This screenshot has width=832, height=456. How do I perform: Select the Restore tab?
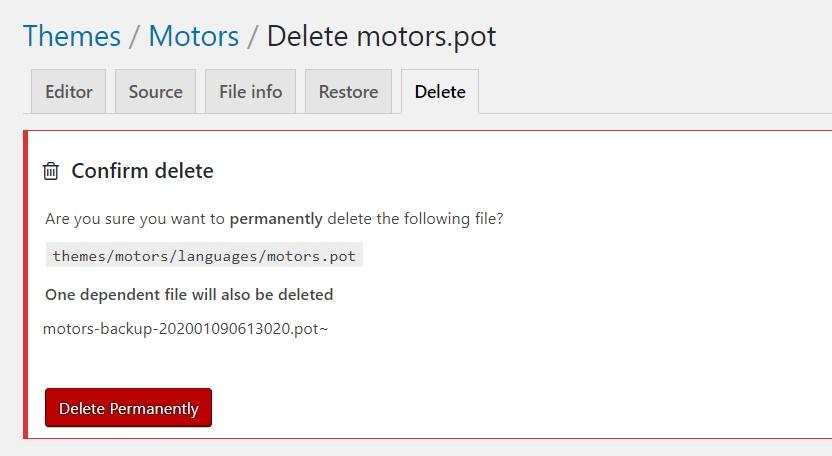(x=348, y=92)
